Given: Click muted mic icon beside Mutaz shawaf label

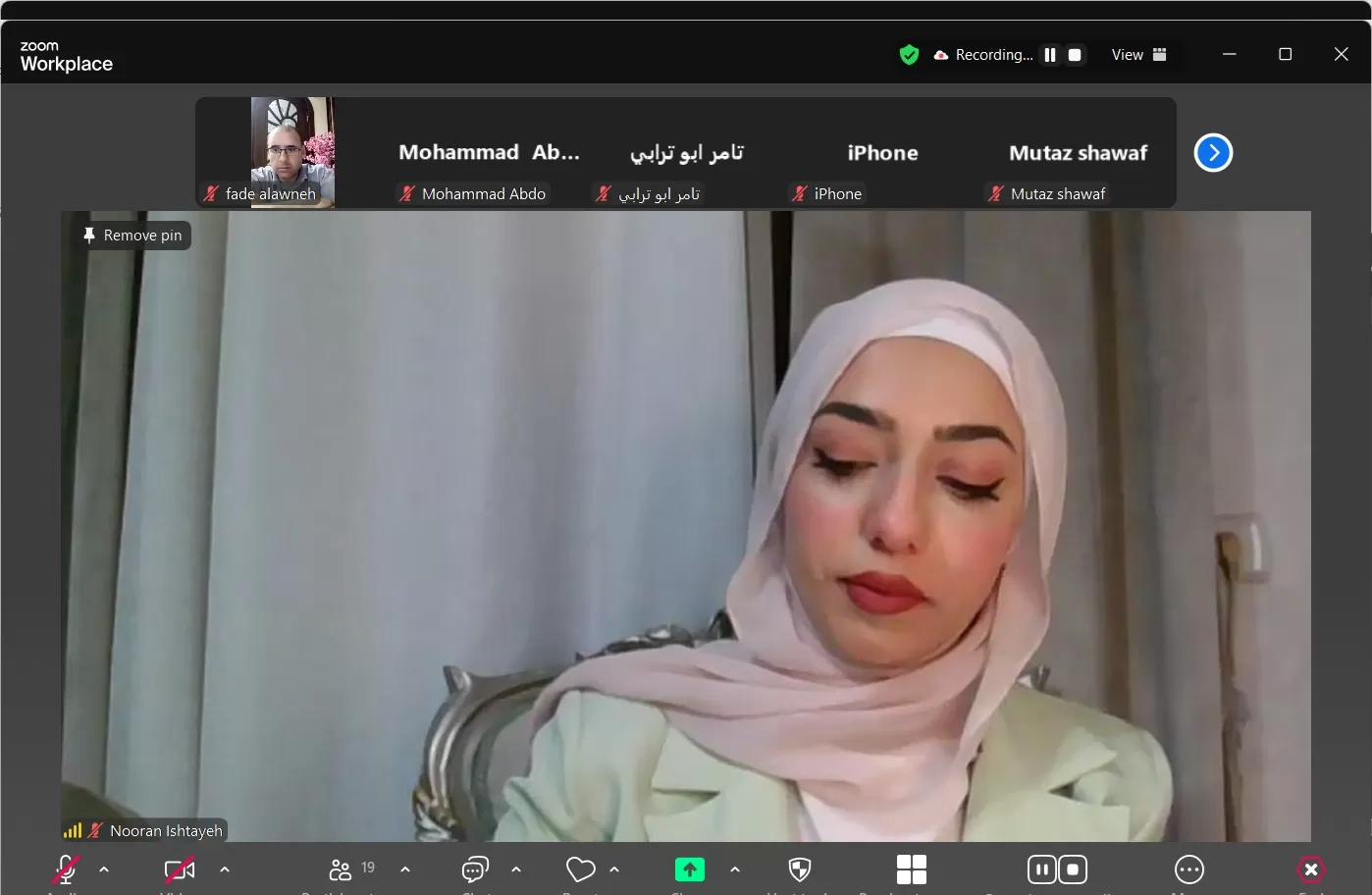Looking at the screenshot, I should coord(996,193).
